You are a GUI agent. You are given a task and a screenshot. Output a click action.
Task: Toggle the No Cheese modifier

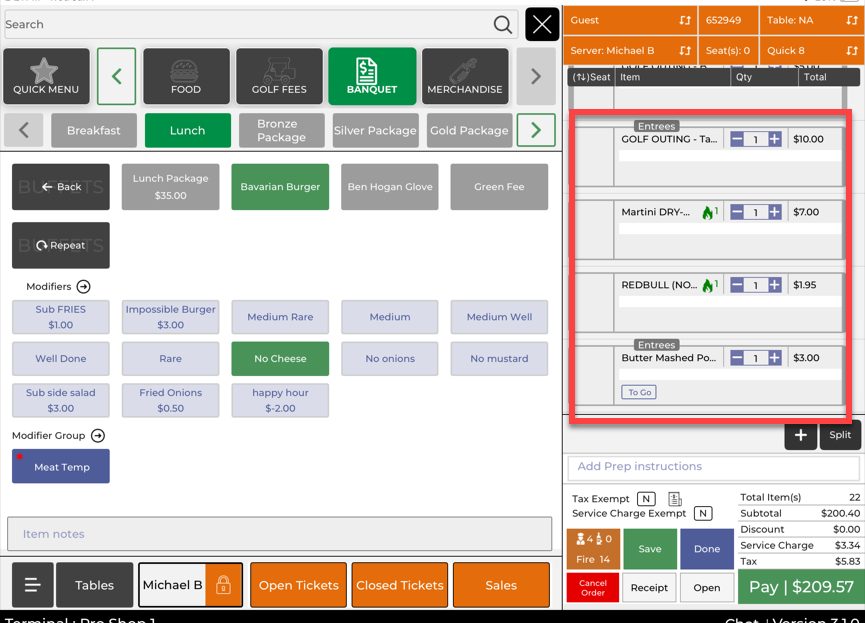click(x=280, y=359)
